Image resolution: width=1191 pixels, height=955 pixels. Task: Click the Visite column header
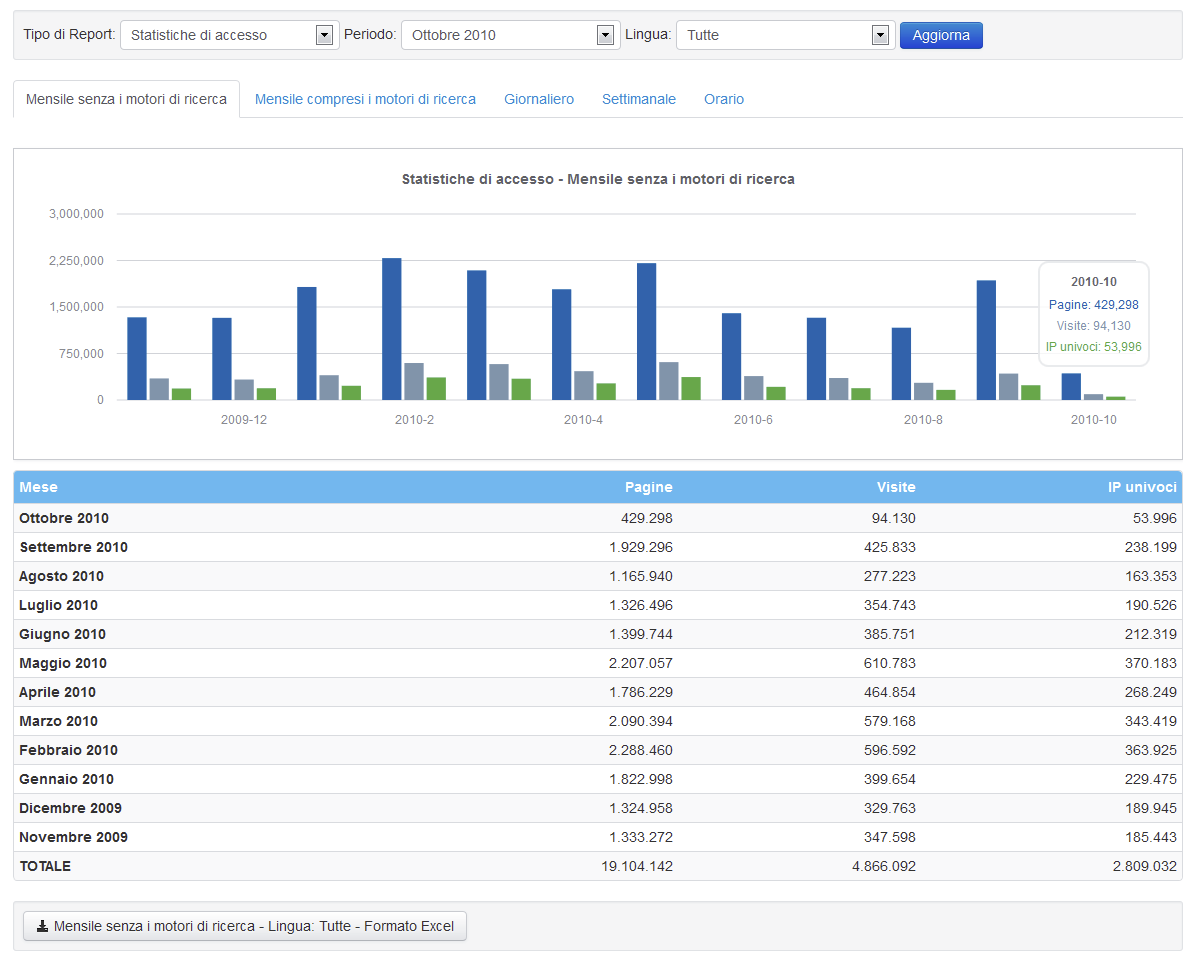[x=896, y=487]
